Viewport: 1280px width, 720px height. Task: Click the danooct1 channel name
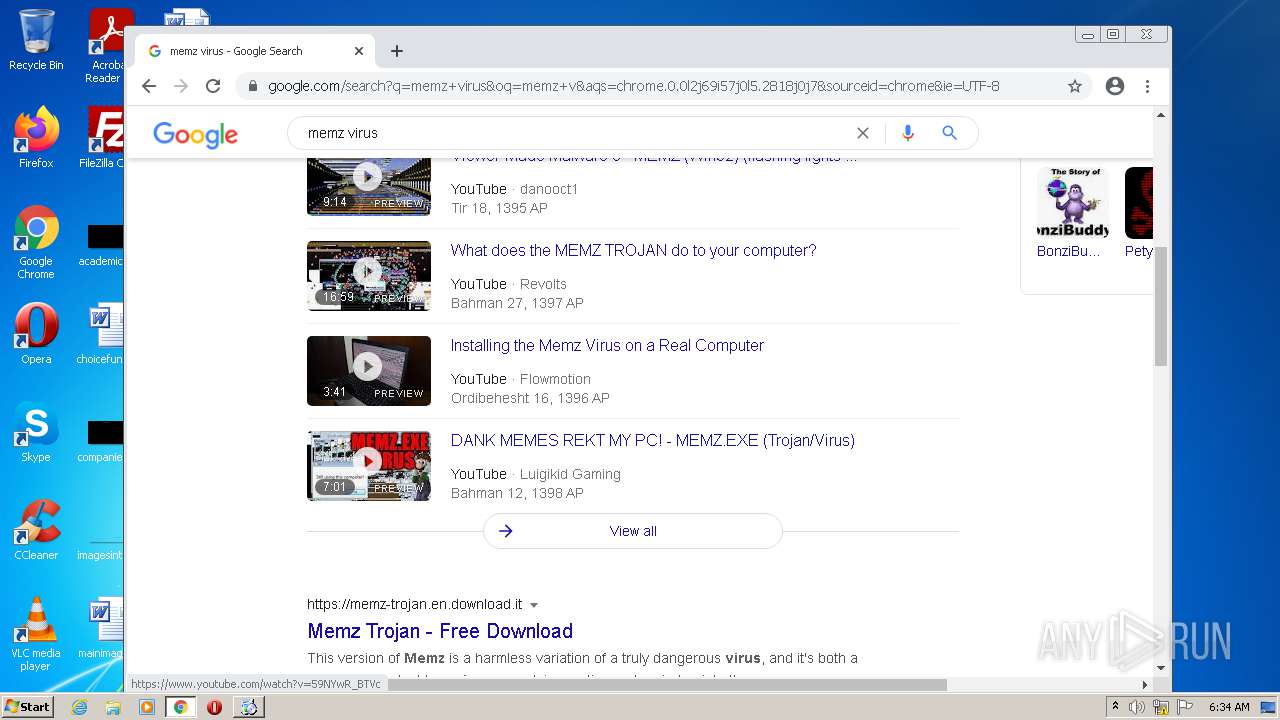549,189
